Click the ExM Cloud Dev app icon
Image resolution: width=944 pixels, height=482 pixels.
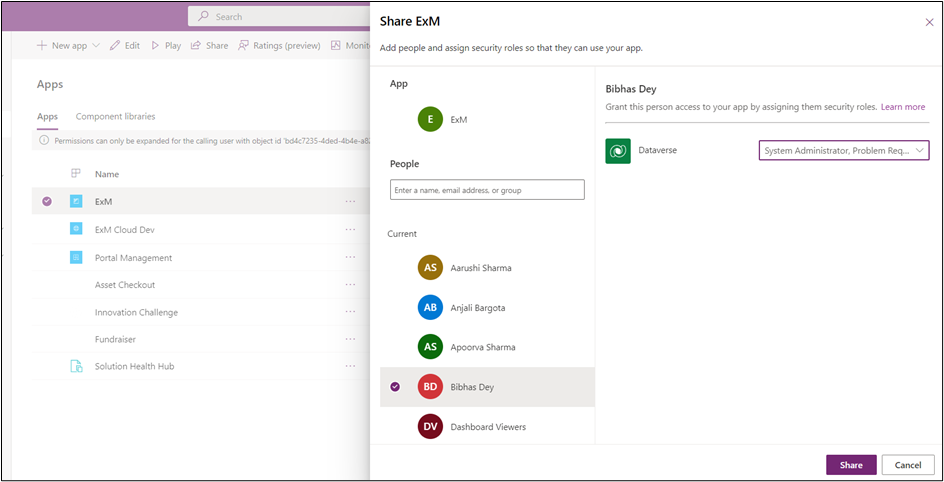tap(76, 229)
